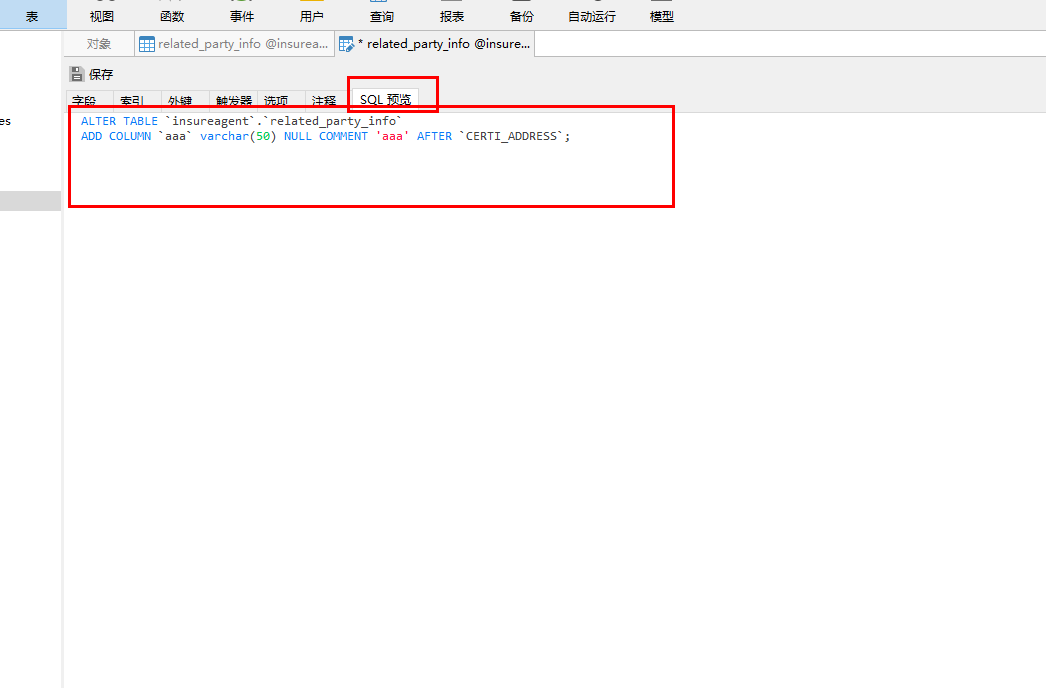Screen dimensions: 1046x688
Task: Switch to the first related_party_info @insurea... tab
Action: click(x=234, y=44)
